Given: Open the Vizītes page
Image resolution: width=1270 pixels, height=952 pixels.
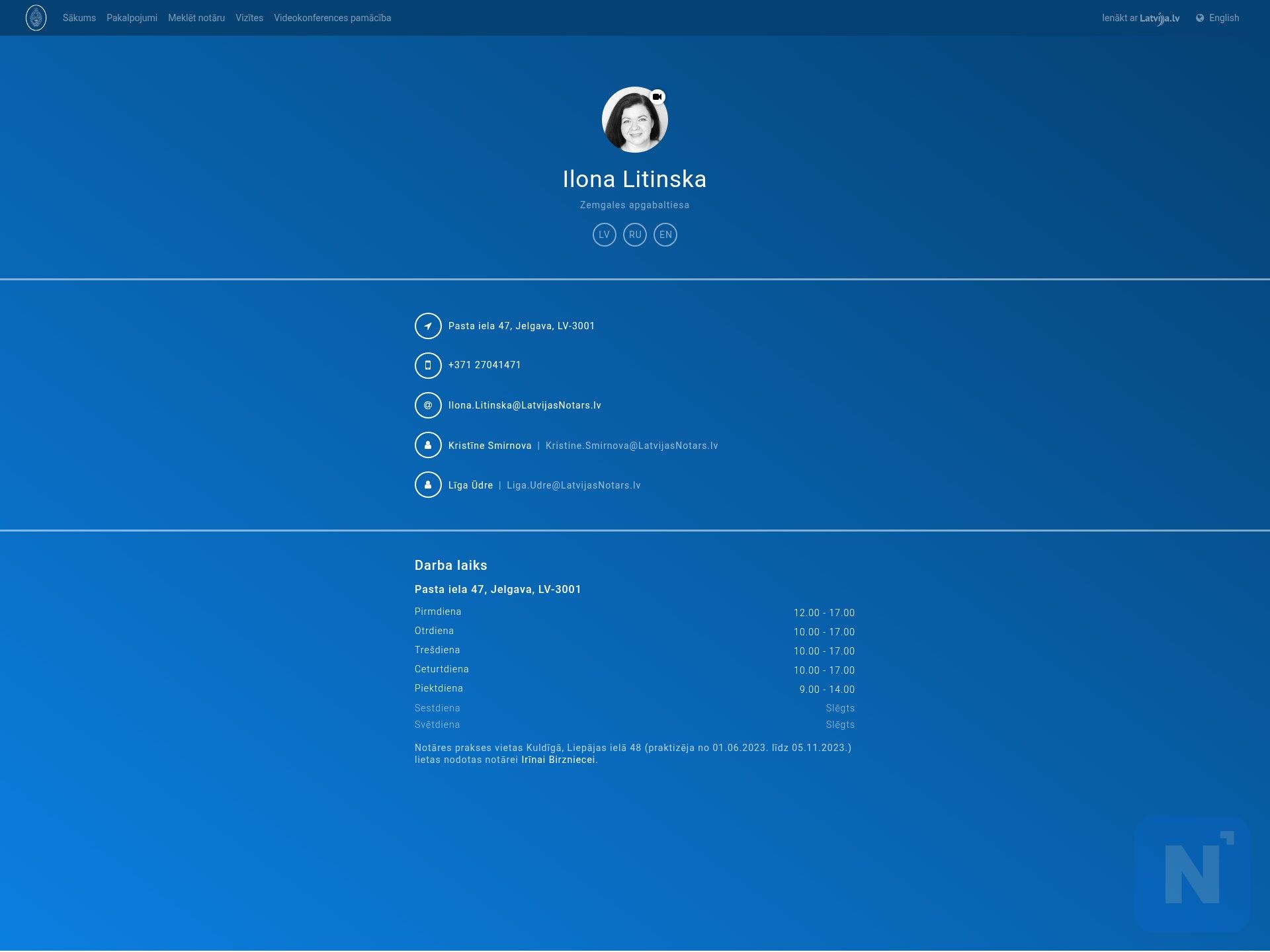Looking at the screenshot, I should (249, 18).
